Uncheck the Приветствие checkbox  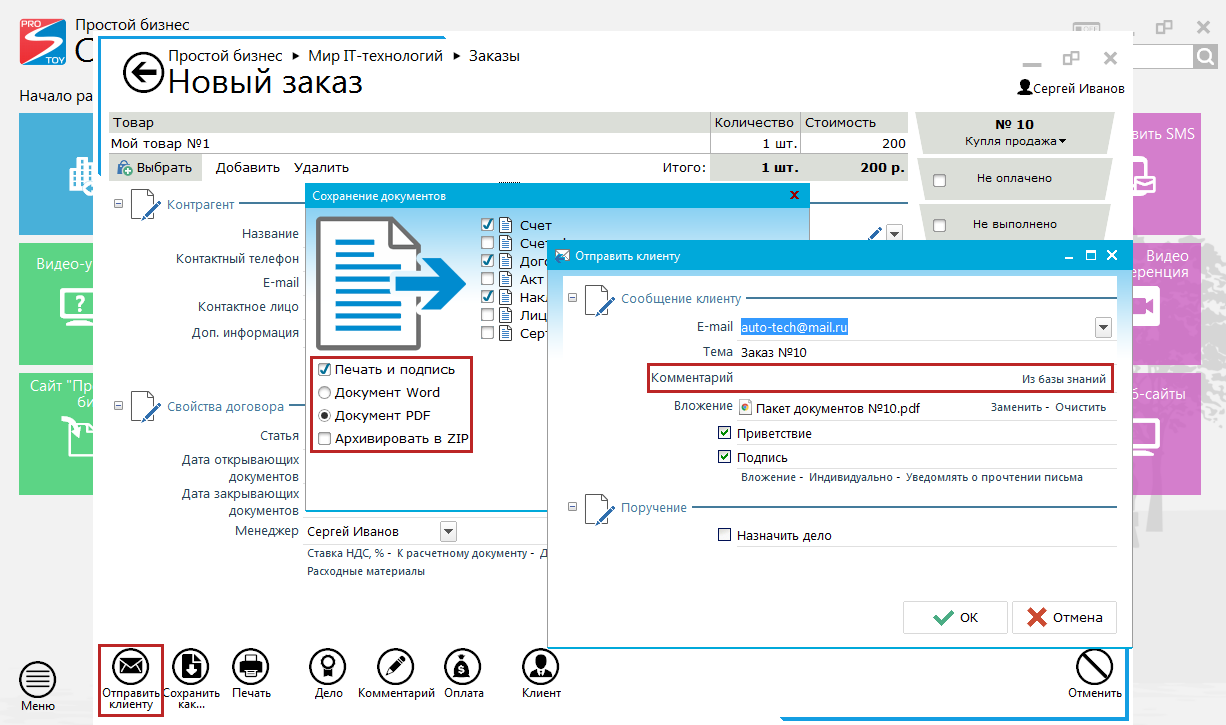(x=725, y=433)
